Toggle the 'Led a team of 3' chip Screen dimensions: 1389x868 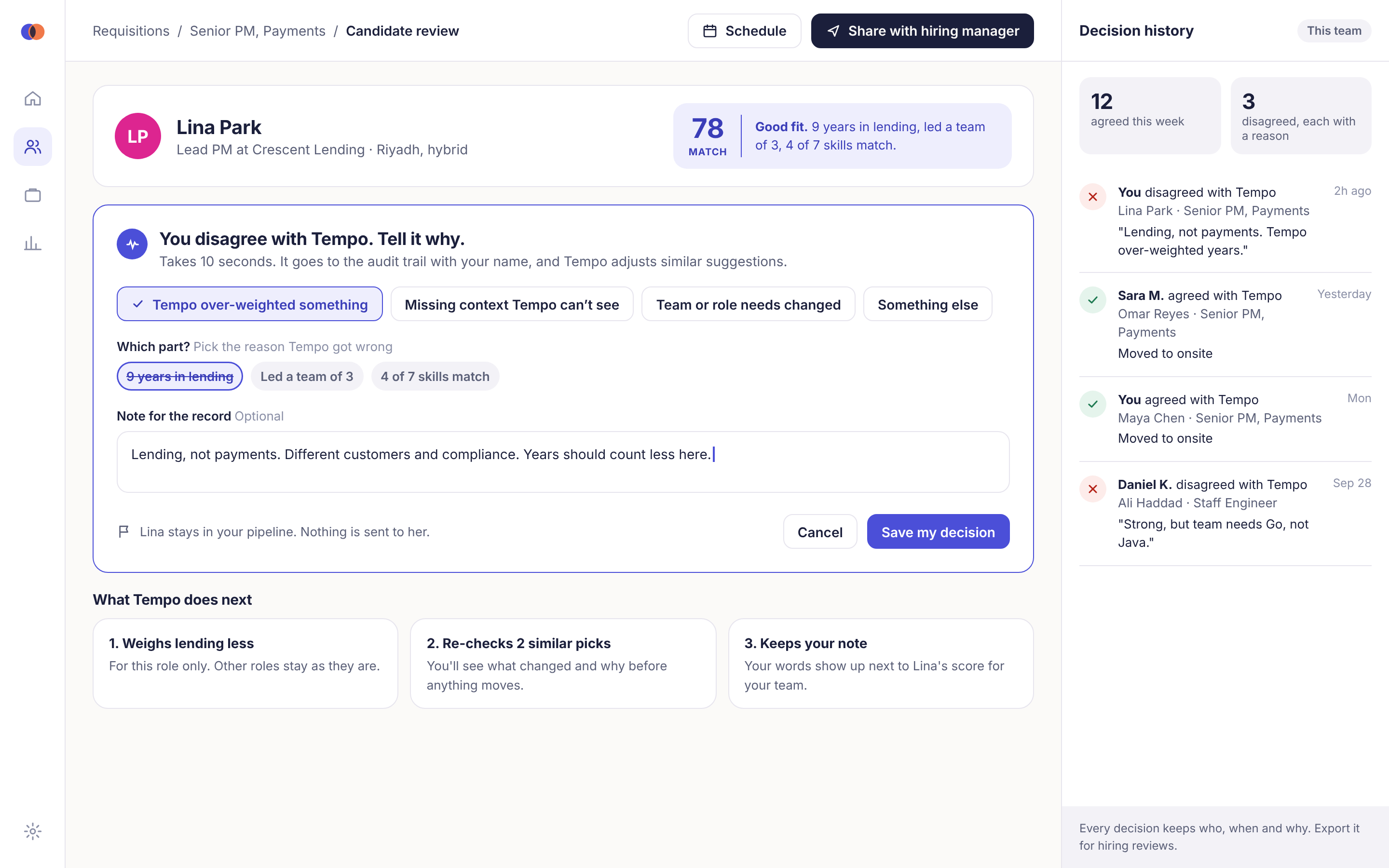(307, 376)
